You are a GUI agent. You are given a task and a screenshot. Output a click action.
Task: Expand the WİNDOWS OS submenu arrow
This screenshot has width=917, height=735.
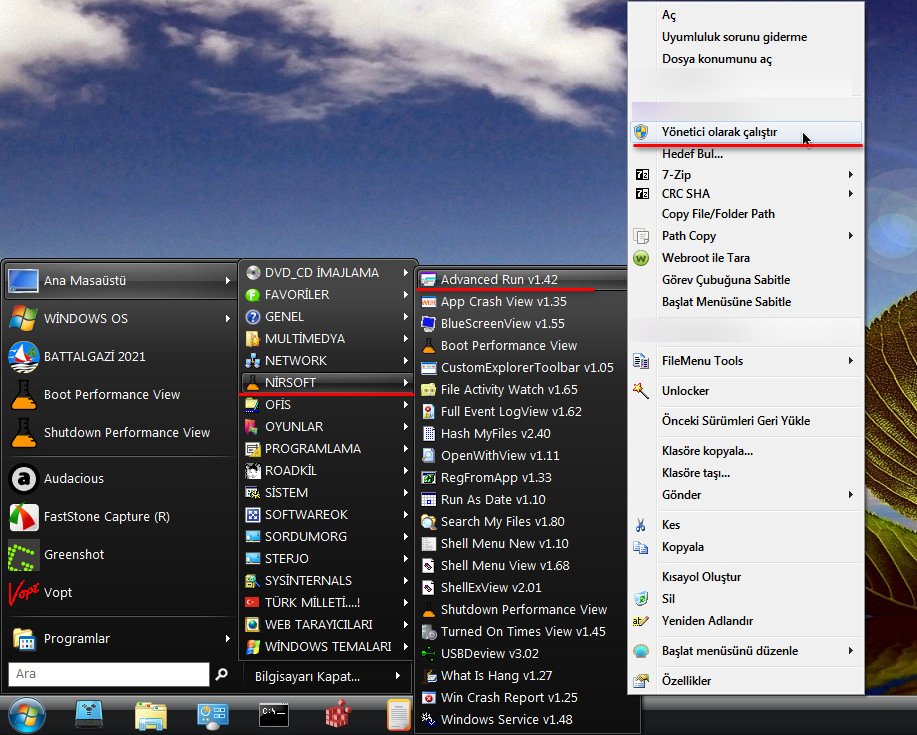[227, 319]
